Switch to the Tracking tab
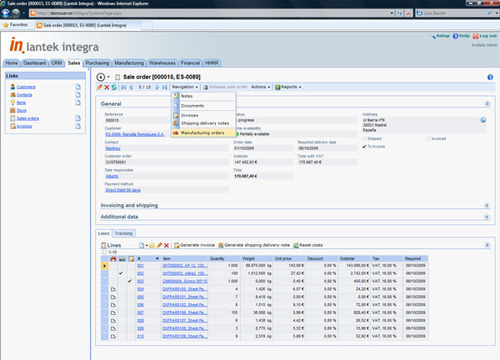The image size is (500, 360). click(124, 234)
